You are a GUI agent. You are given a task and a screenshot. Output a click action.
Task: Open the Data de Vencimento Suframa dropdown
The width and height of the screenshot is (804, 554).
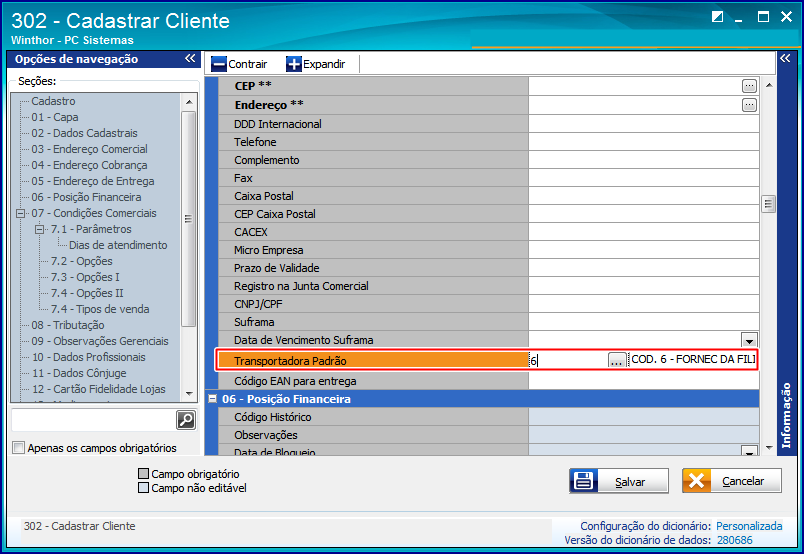click(749, 340)
